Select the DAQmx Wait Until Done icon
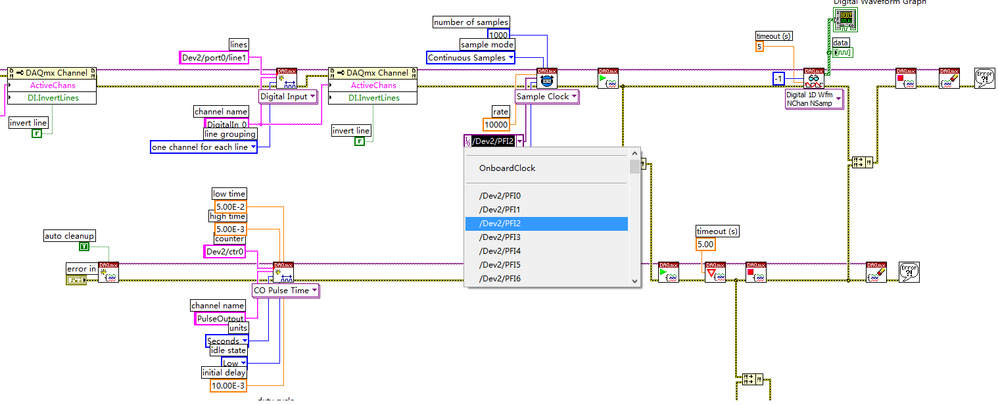The height and width of the screenshot is (405, 998). click(715, 272)
